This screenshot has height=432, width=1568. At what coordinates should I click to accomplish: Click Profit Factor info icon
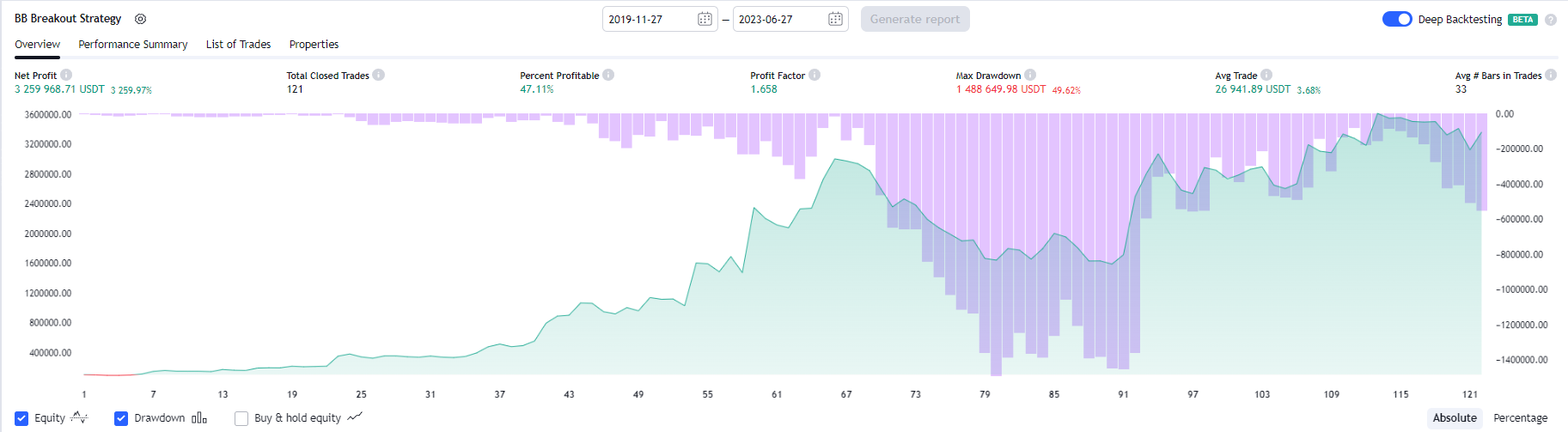coord(815,75)
